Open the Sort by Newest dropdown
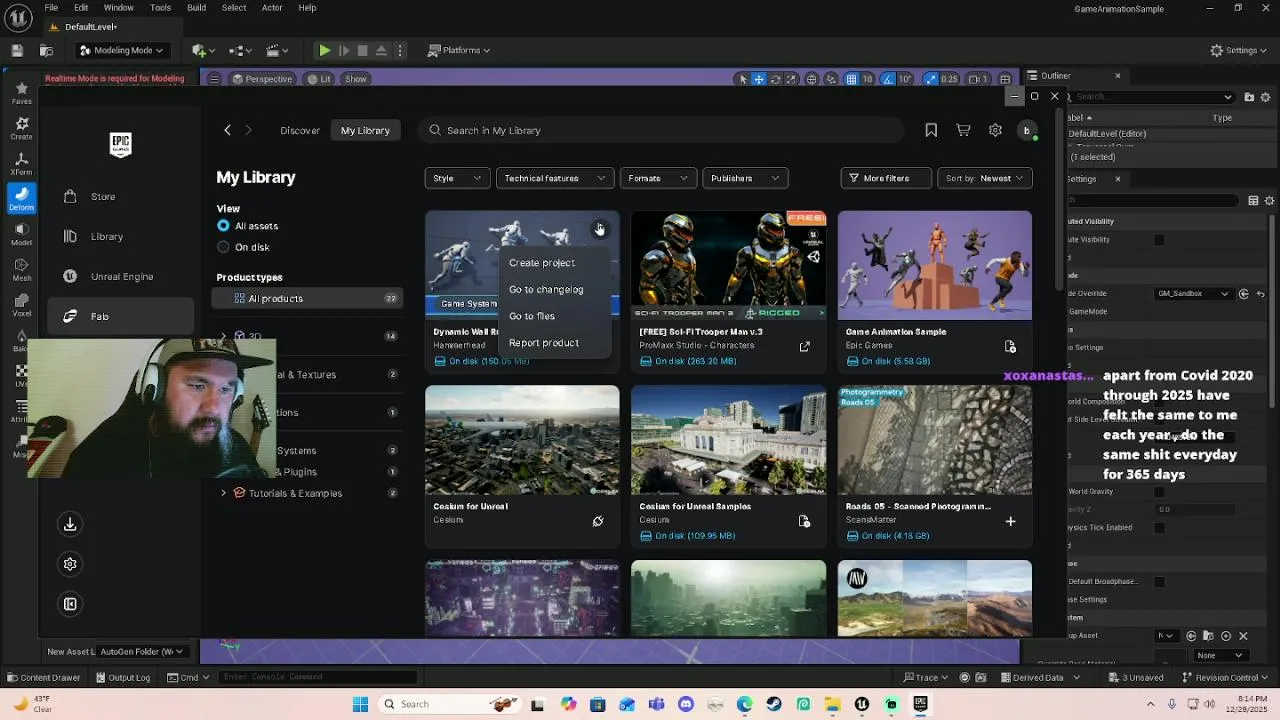This screenshot has height=720, width=1280. [985, 178]
